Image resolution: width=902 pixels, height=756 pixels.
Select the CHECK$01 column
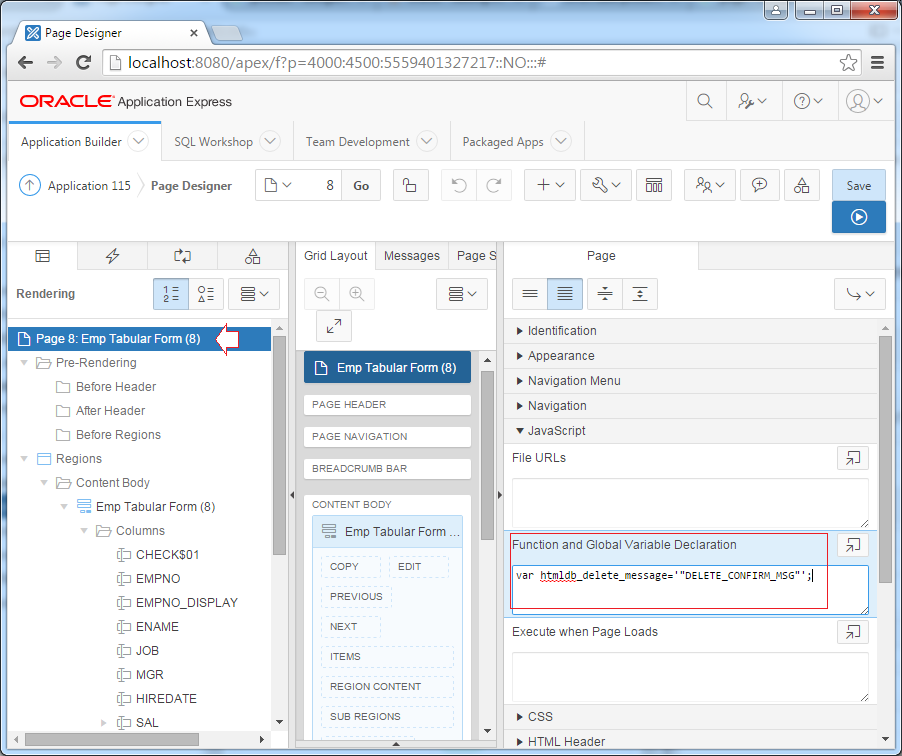pos(167,555)
